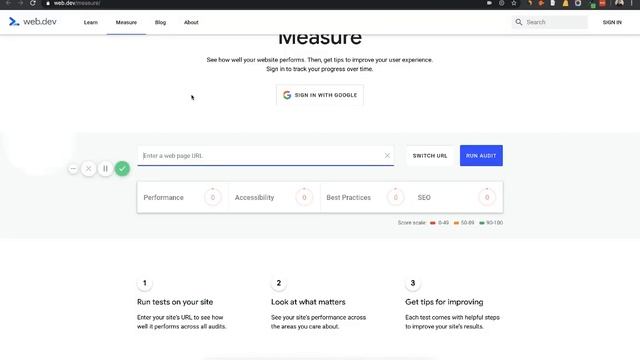Click the Performance score gauge

(x=213, y=197)
